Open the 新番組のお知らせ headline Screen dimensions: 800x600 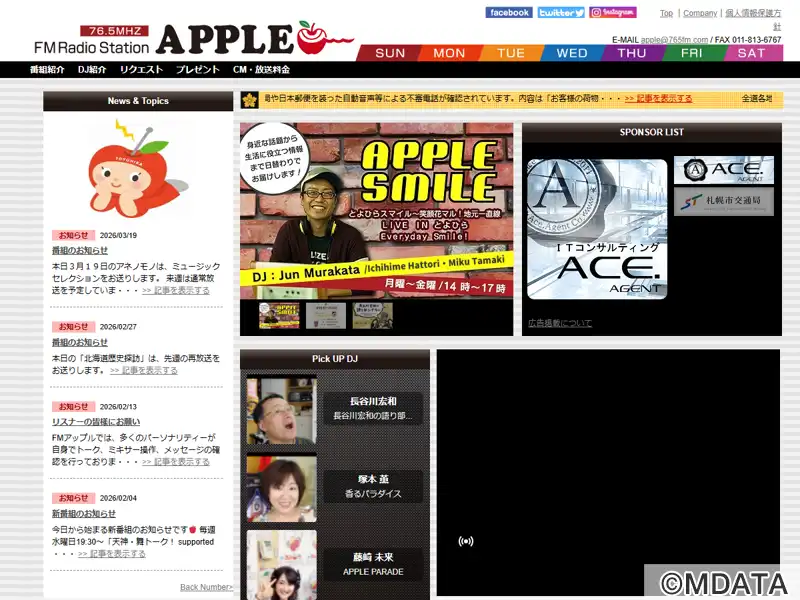coord(84,514)
